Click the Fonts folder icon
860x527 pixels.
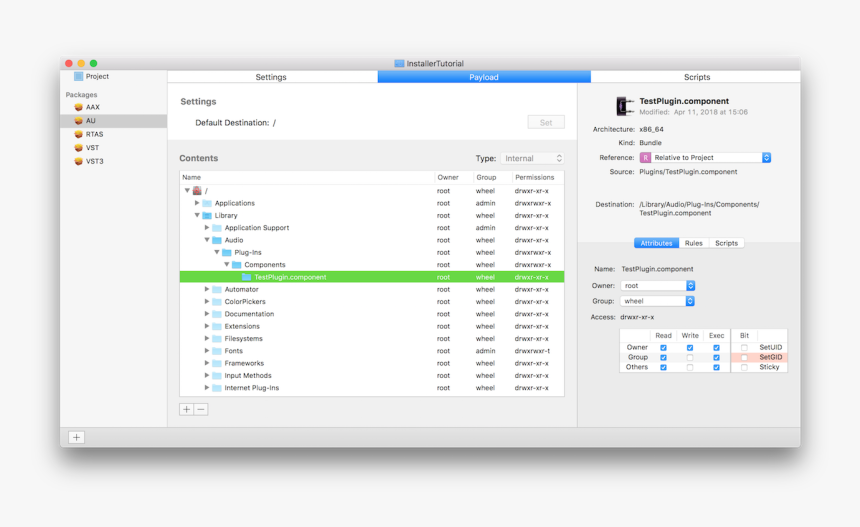pos(217,351)
